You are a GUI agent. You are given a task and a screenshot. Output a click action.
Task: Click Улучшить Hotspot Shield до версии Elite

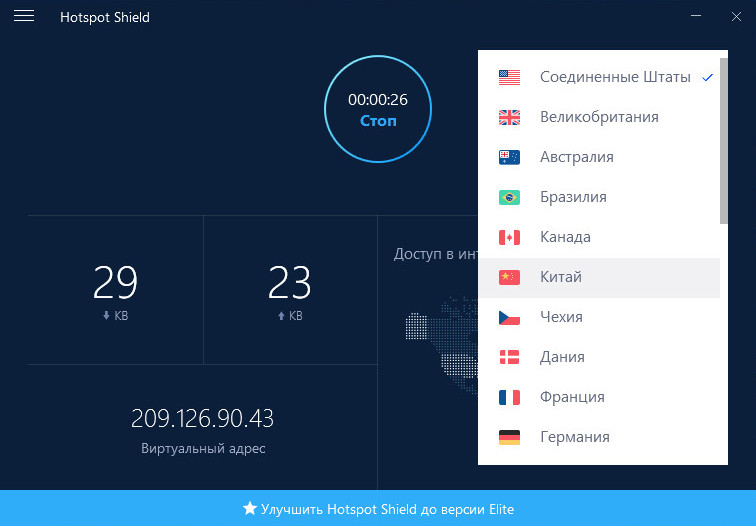pos(378,509)
